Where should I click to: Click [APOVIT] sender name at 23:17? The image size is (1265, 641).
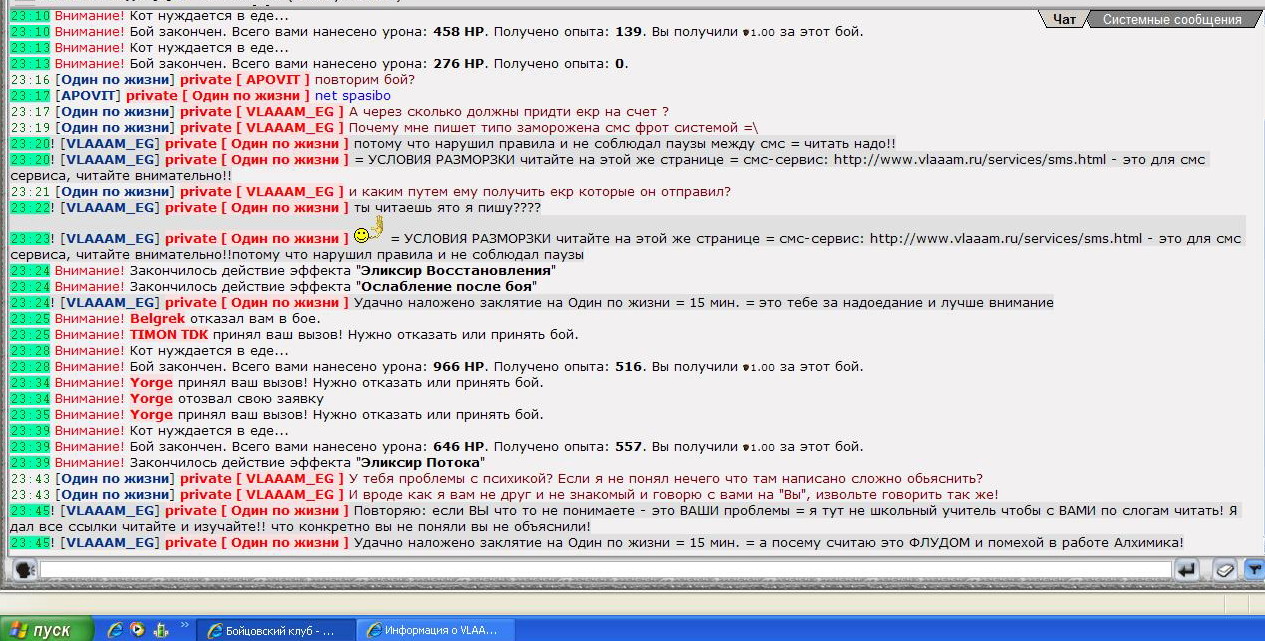[89, 96]
